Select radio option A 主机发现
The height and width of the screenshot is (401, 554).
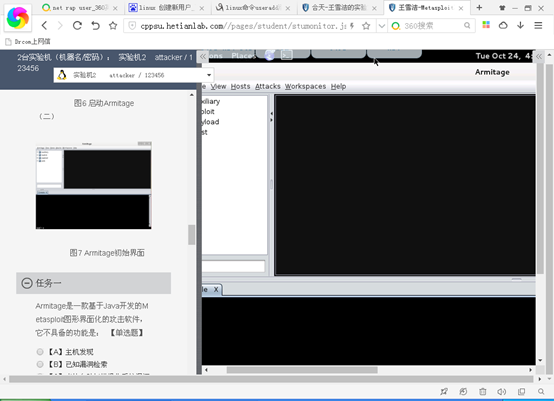40,352
